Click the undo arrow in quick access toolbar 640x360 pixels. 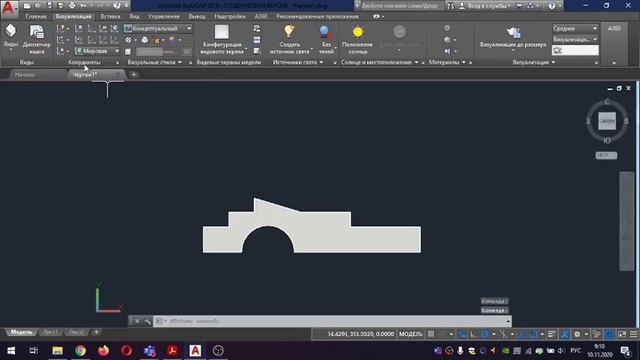pos(83,6)
